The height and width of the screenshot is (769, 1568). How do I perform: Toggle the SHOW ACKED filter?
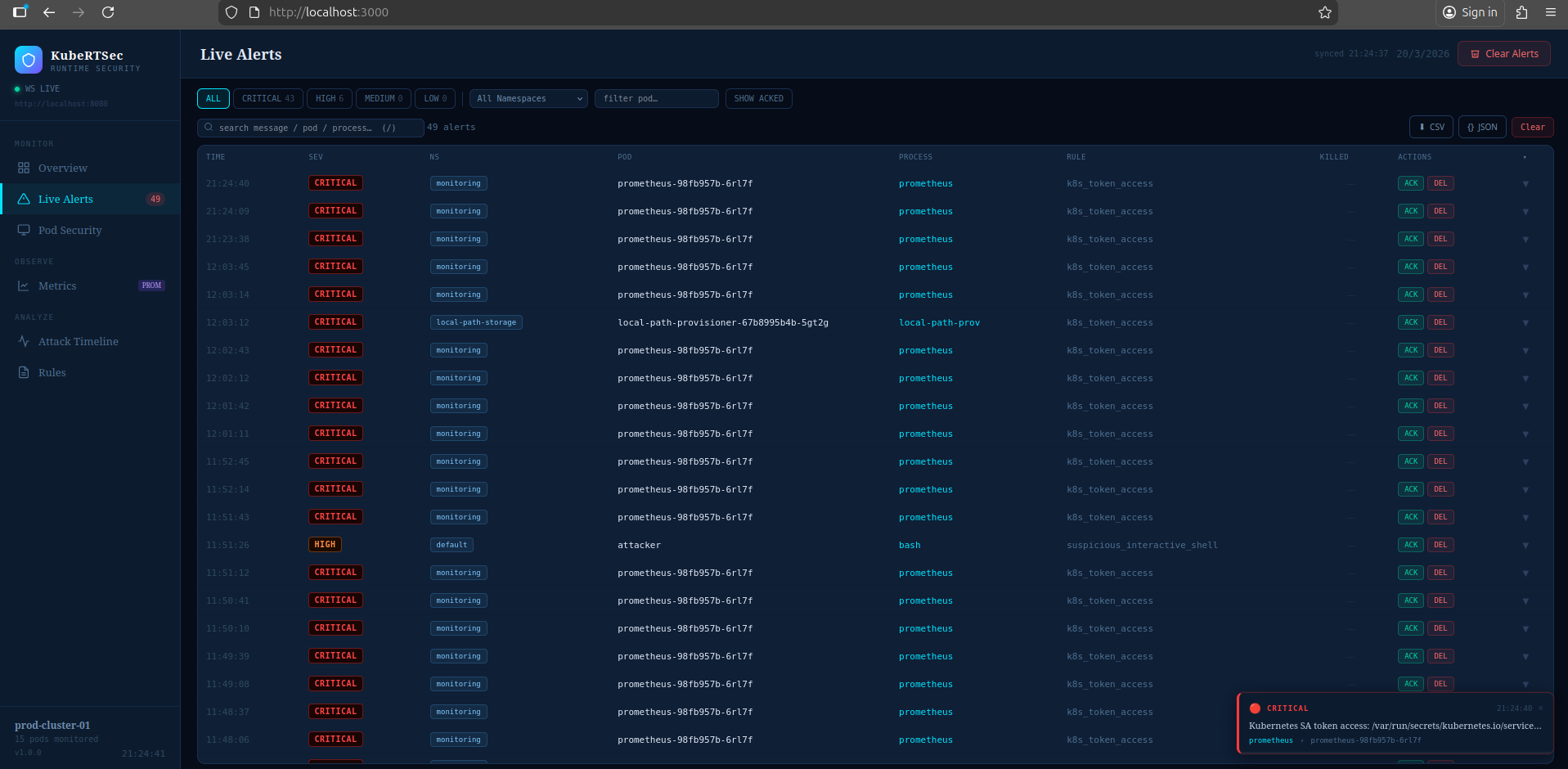757,98
